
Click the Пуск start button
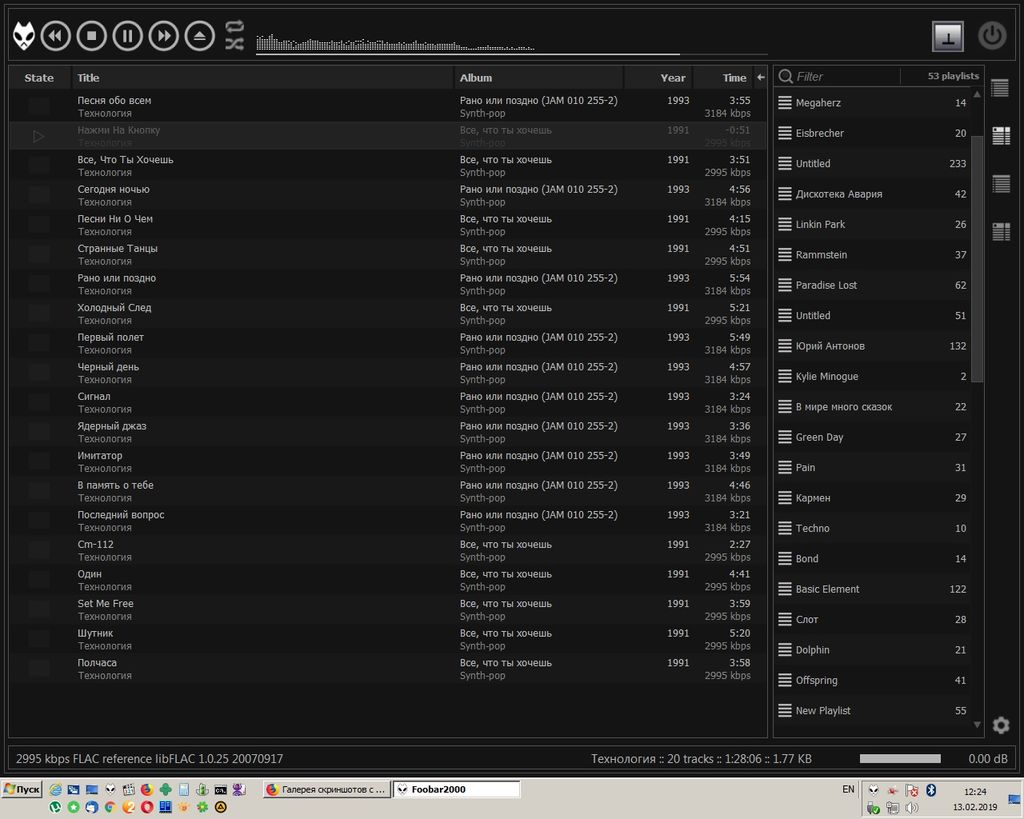pyautogui.click(x=22, y=789)
